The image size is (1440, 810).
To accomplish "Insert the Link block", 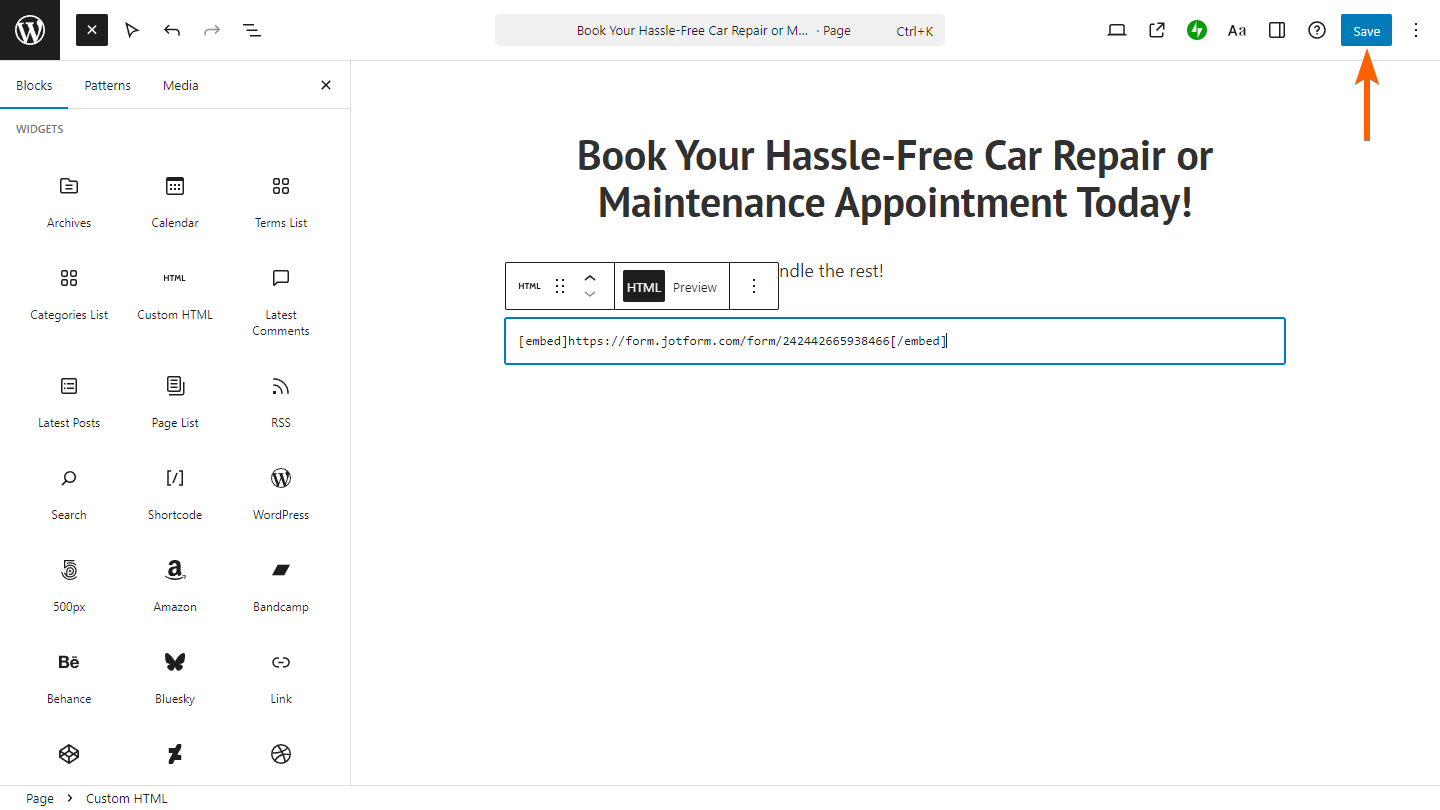I will coord(281,678).
